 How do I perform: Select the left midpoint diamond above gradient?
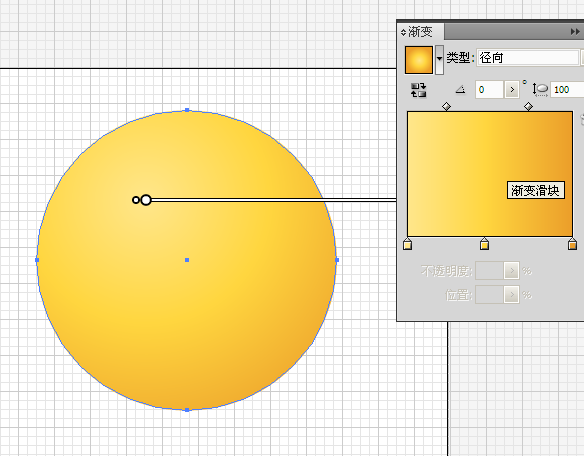(x=446, y=107)
